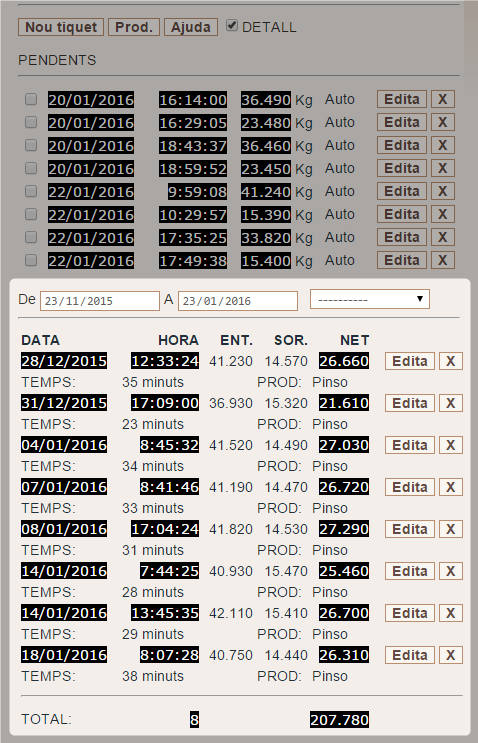Edit the 28/12/2015 record

410,361
